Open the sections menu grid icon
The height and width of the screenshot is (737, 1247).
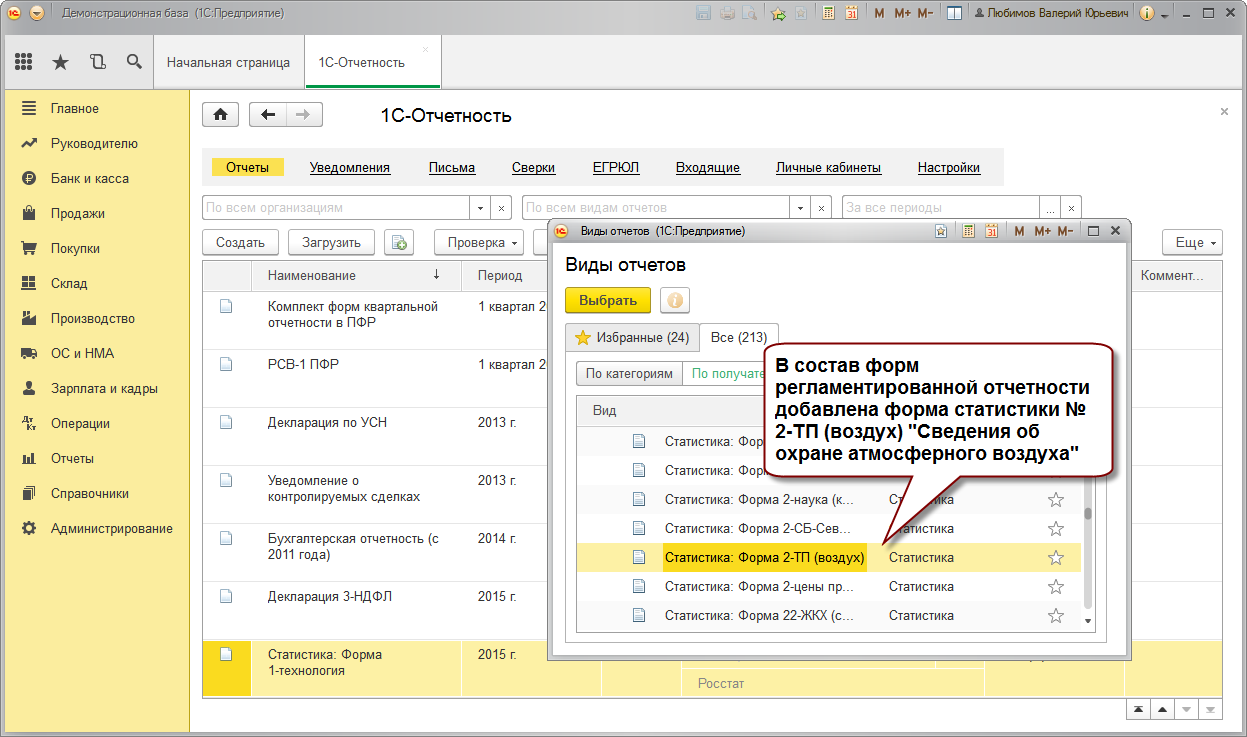point(24,62)
